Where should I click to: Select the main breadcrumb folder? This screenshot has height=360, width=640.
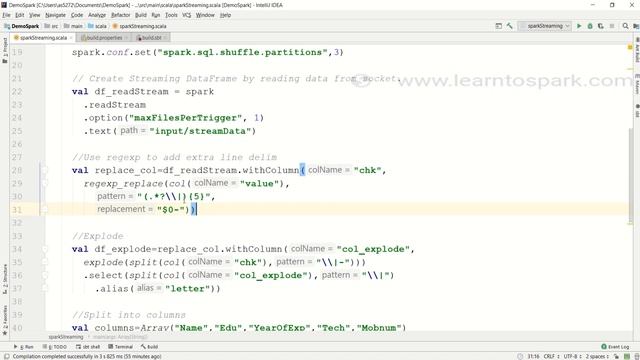[73, 26]
